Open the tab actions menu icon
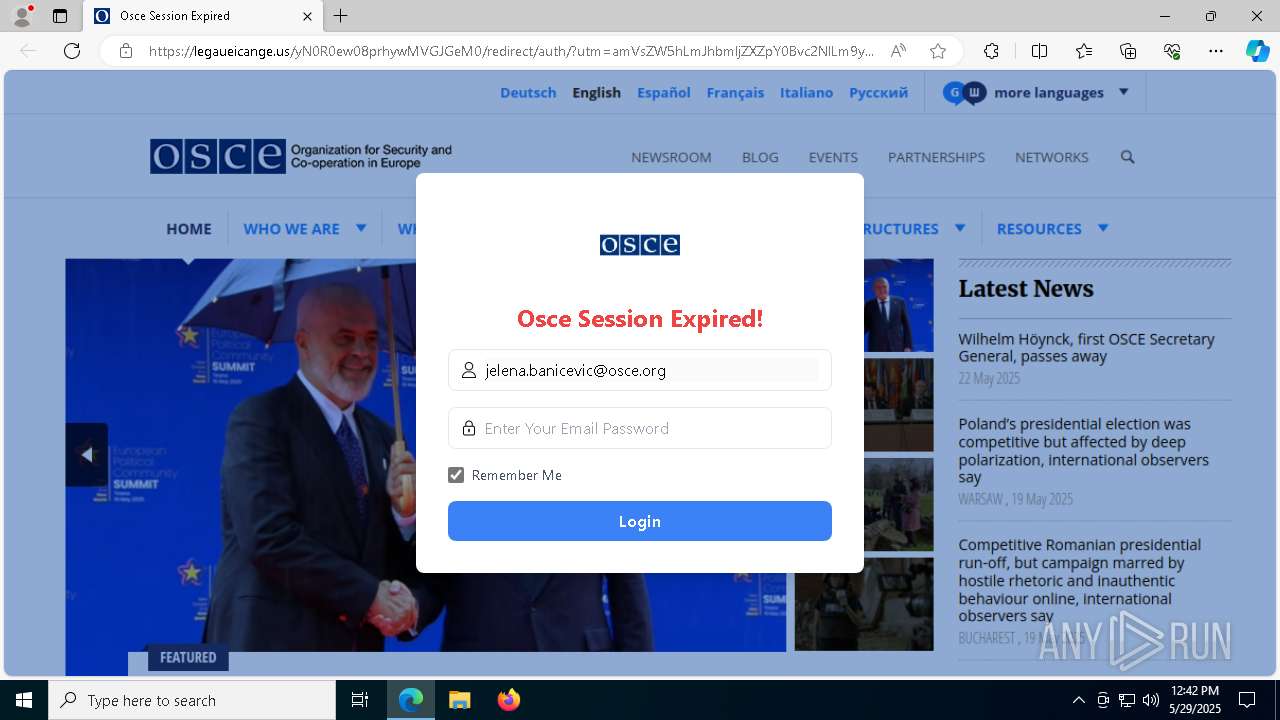The image size is (1280, 720). (60, 16)
